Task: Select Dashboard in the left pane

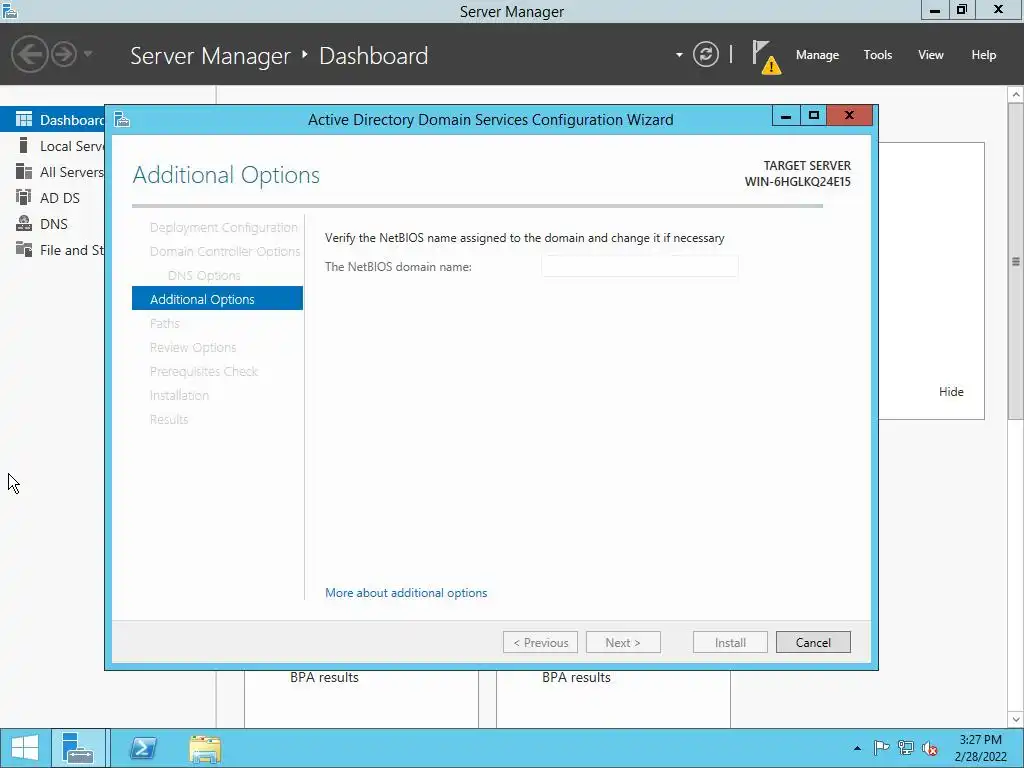Action: (52, 120)
